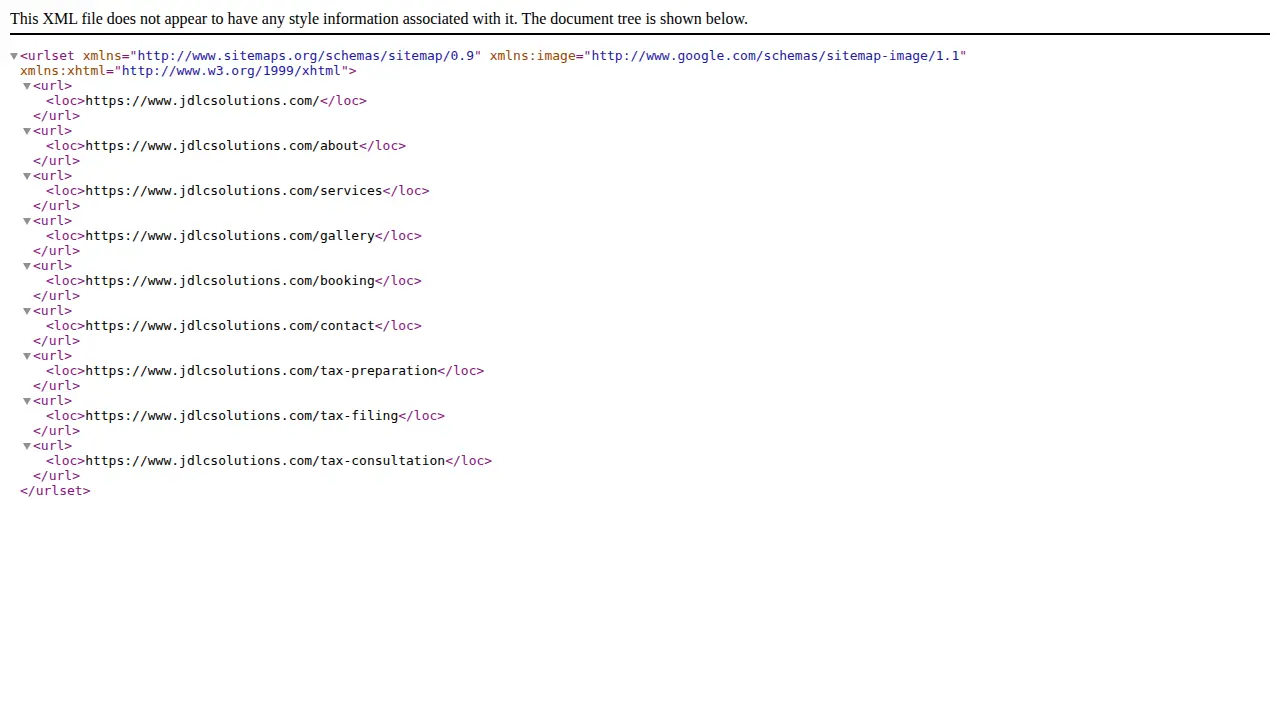Click the jdlcsolutions.com/tax-consultation URL text
The image size is (1280, 720).
pos(265,461)
